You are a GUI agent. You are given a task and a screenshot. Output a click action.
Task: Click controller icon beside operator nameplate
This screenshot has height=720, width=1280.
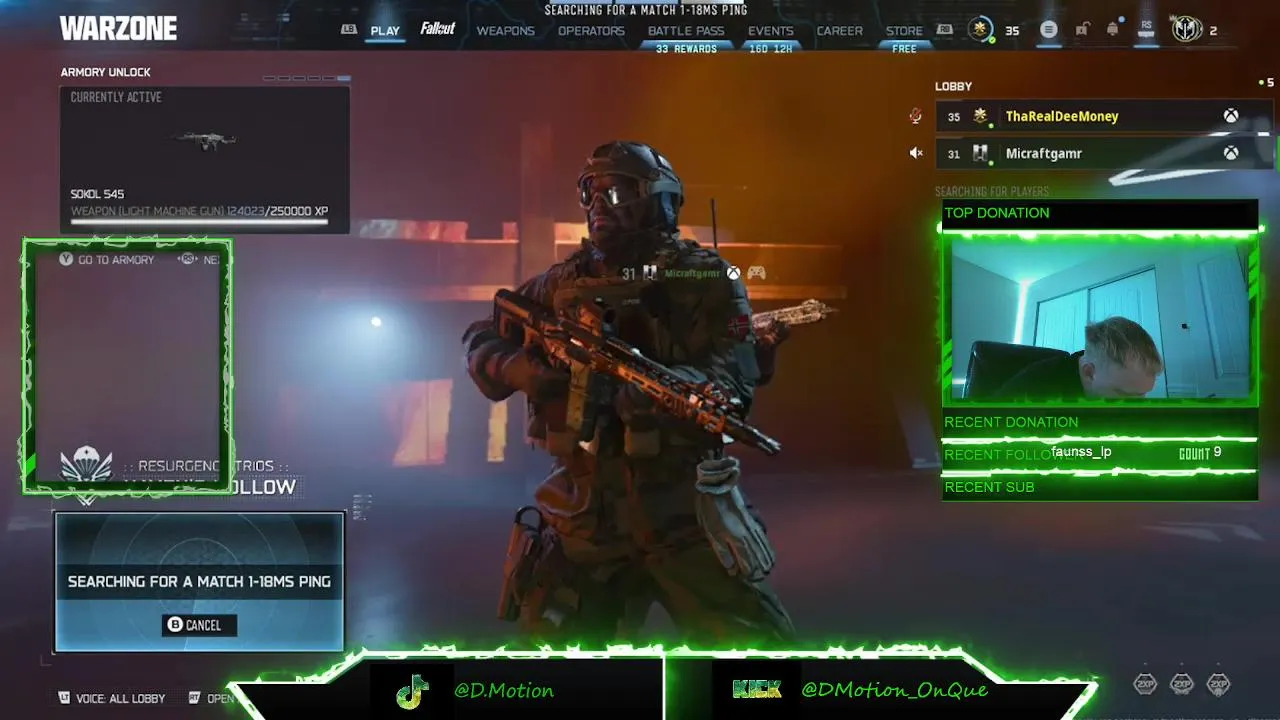756,273
